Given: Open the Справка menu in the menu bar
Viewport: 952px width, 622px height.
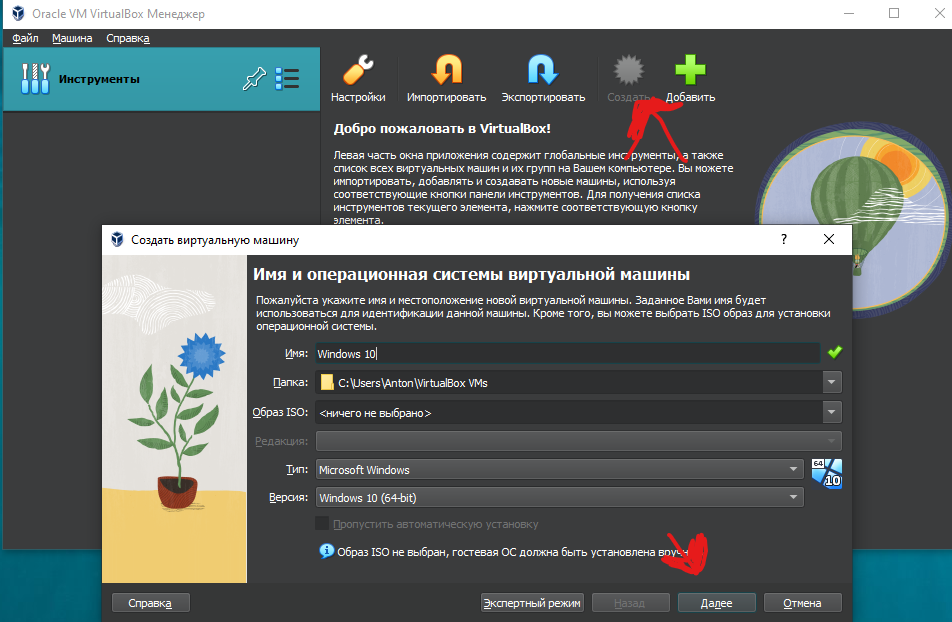Looking at the screenshot, I should point(128,38).
